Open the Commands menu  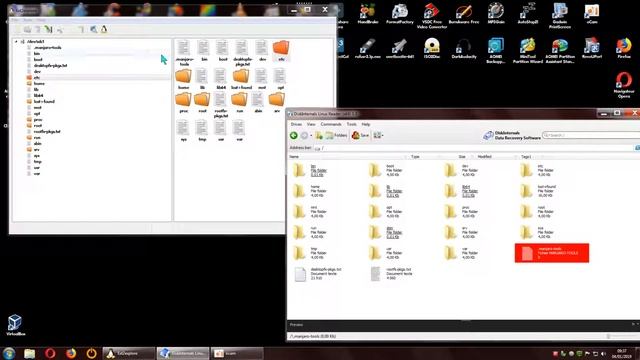(x=331, y=124)
